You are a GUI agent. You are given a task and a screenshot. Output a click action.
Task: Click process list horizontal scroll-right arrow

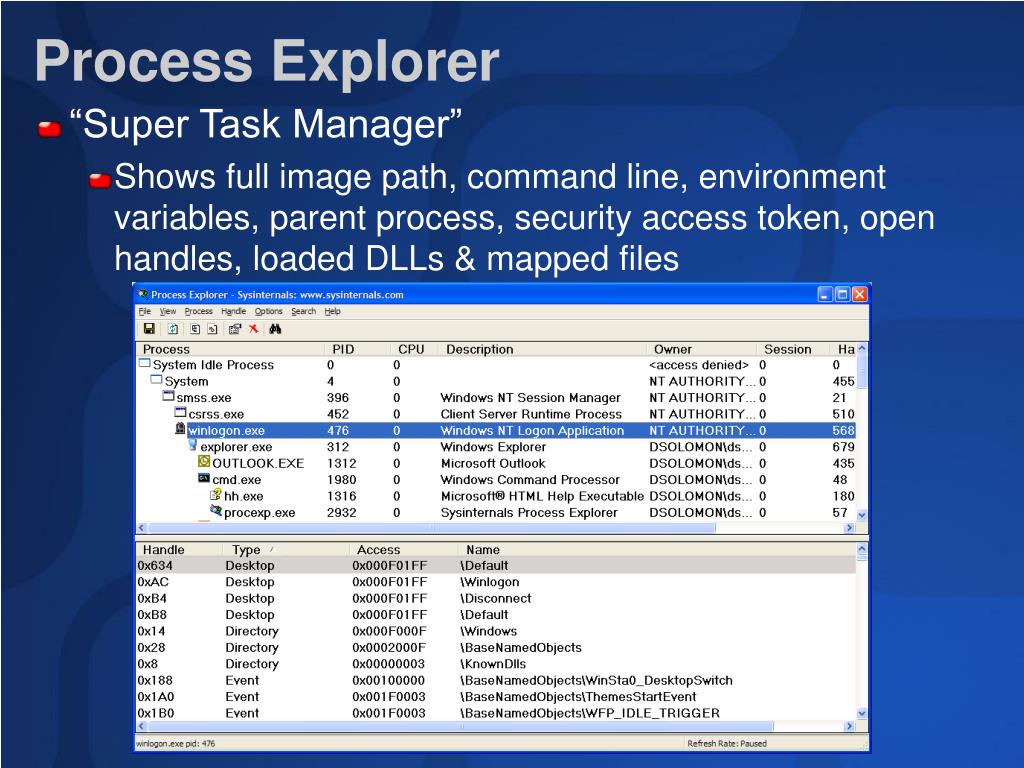click(849, 527)
